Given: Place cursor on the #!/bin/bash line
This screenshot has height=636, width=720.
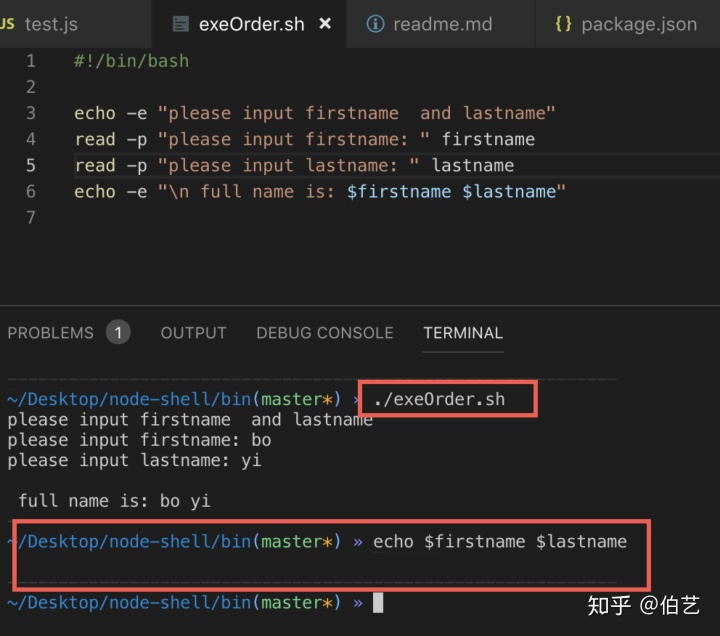Looking at the screenshot, I should 131,61.
